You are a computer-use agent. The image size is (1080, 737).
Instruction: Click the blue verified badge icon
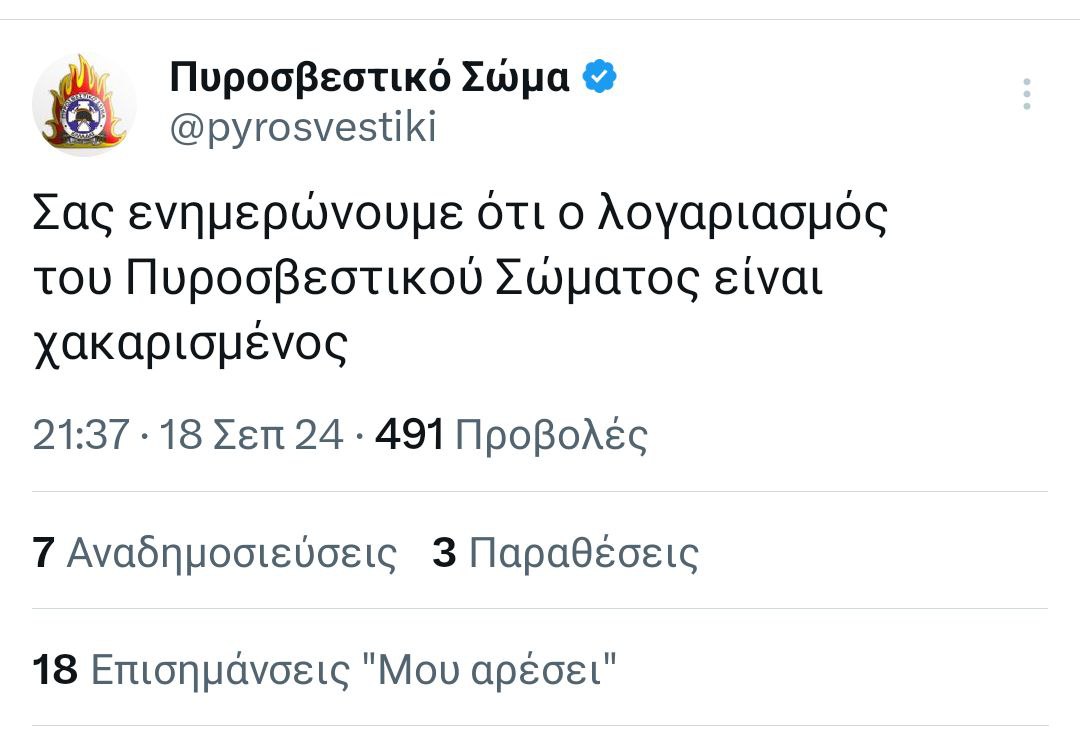[599, 77]
